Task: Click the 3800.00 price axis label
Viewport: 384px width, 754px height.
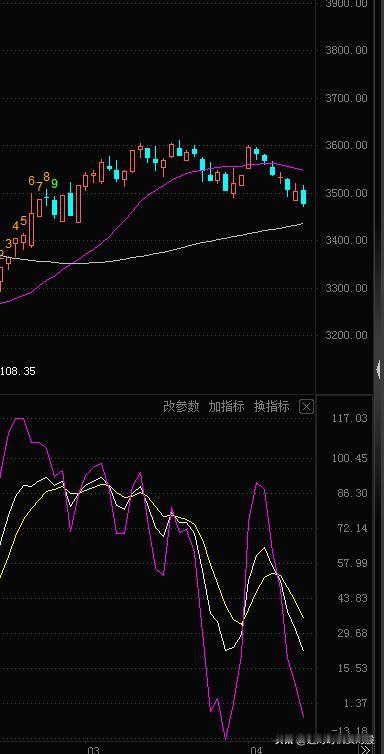Action: (x=346, y=50)
